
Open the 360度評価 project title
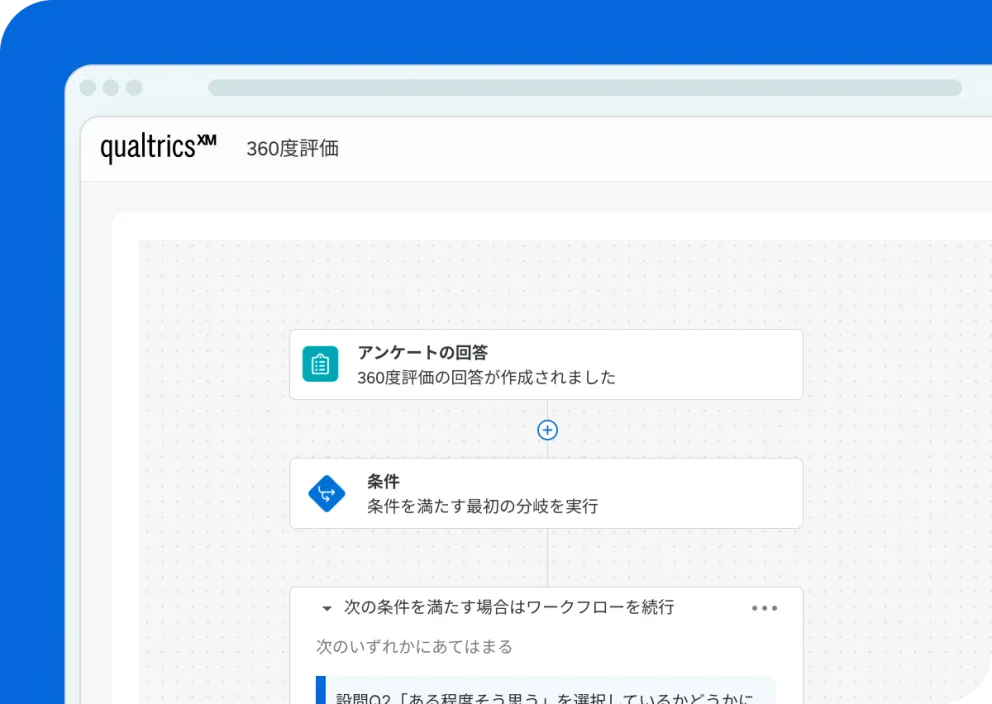click(292, 149)
